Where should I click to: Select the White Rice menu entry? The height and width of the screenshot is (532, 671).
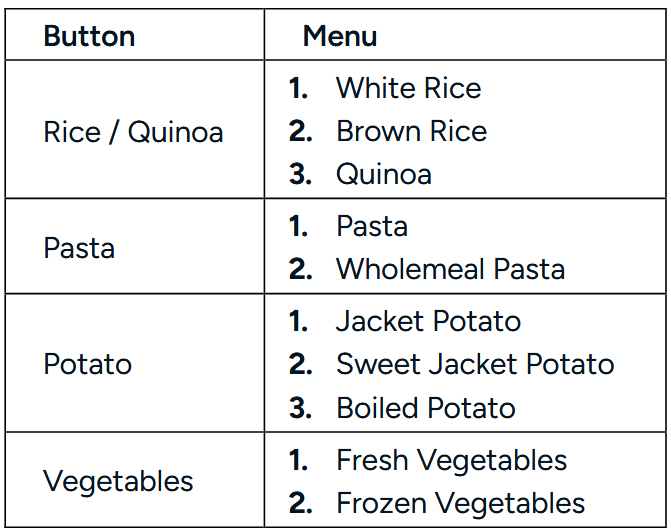click(x=408, y=88)
